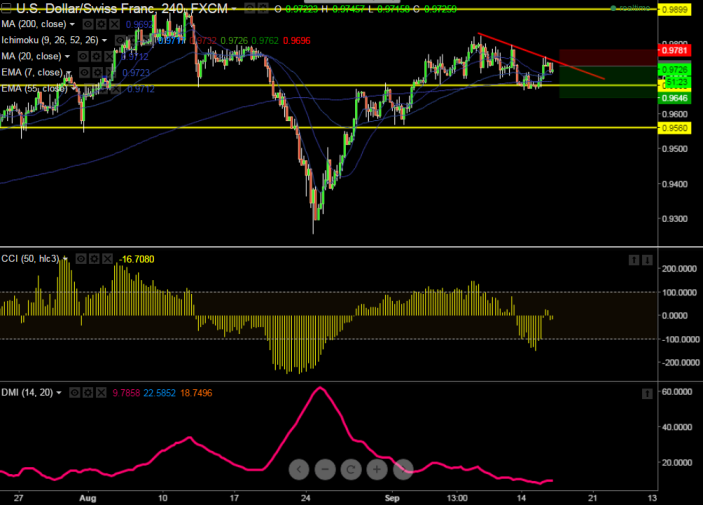Zoom in with the plus button

click(x=377, y=470)
